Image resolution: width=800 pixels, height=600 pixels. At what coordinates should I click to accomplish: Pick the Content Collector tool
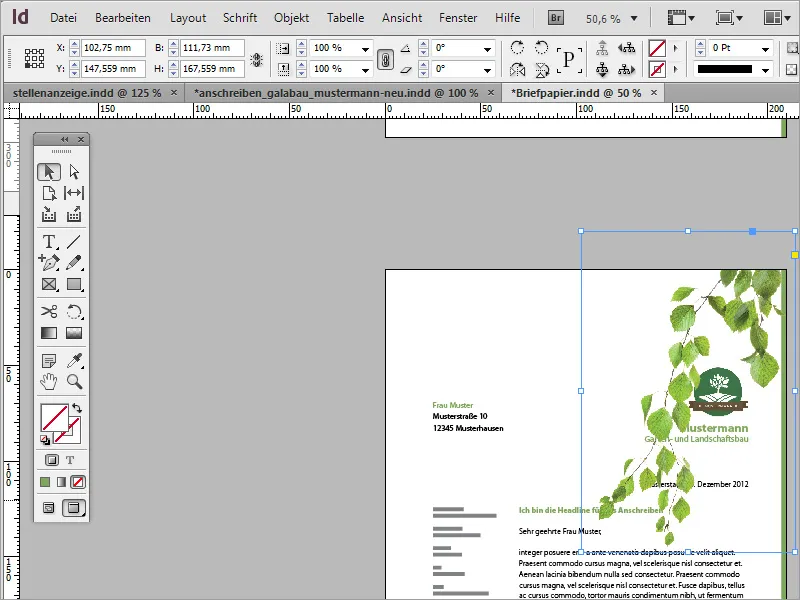click(49, 214)
